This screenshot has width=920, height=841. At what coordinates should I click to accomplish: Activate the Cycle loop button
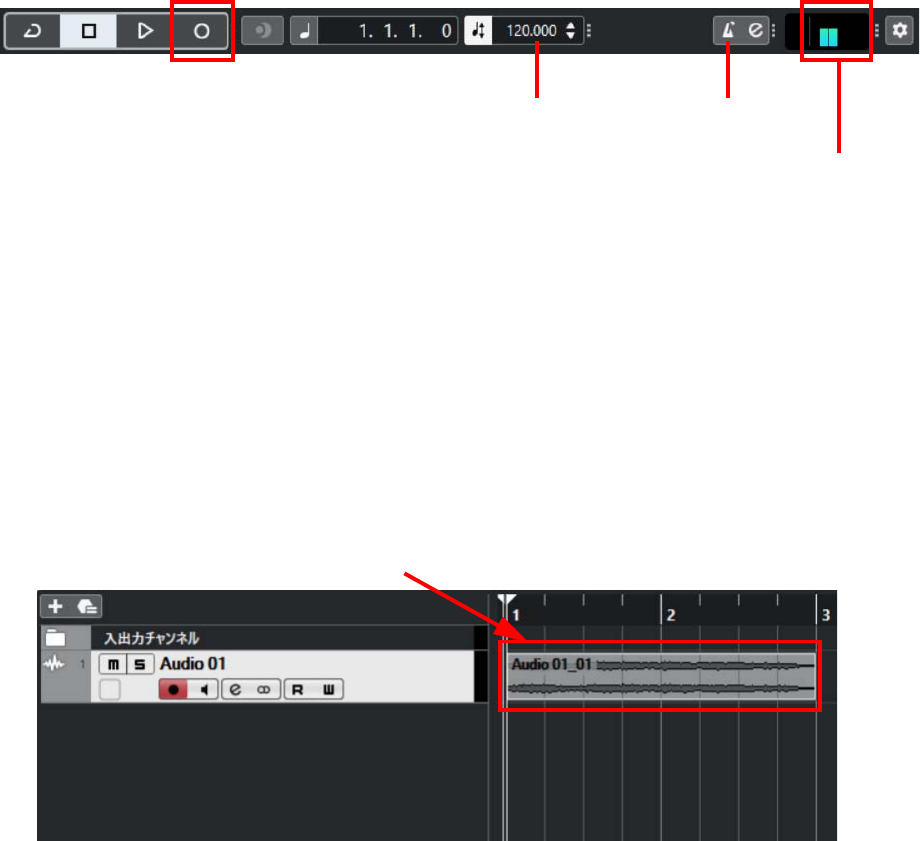(32, 31)
